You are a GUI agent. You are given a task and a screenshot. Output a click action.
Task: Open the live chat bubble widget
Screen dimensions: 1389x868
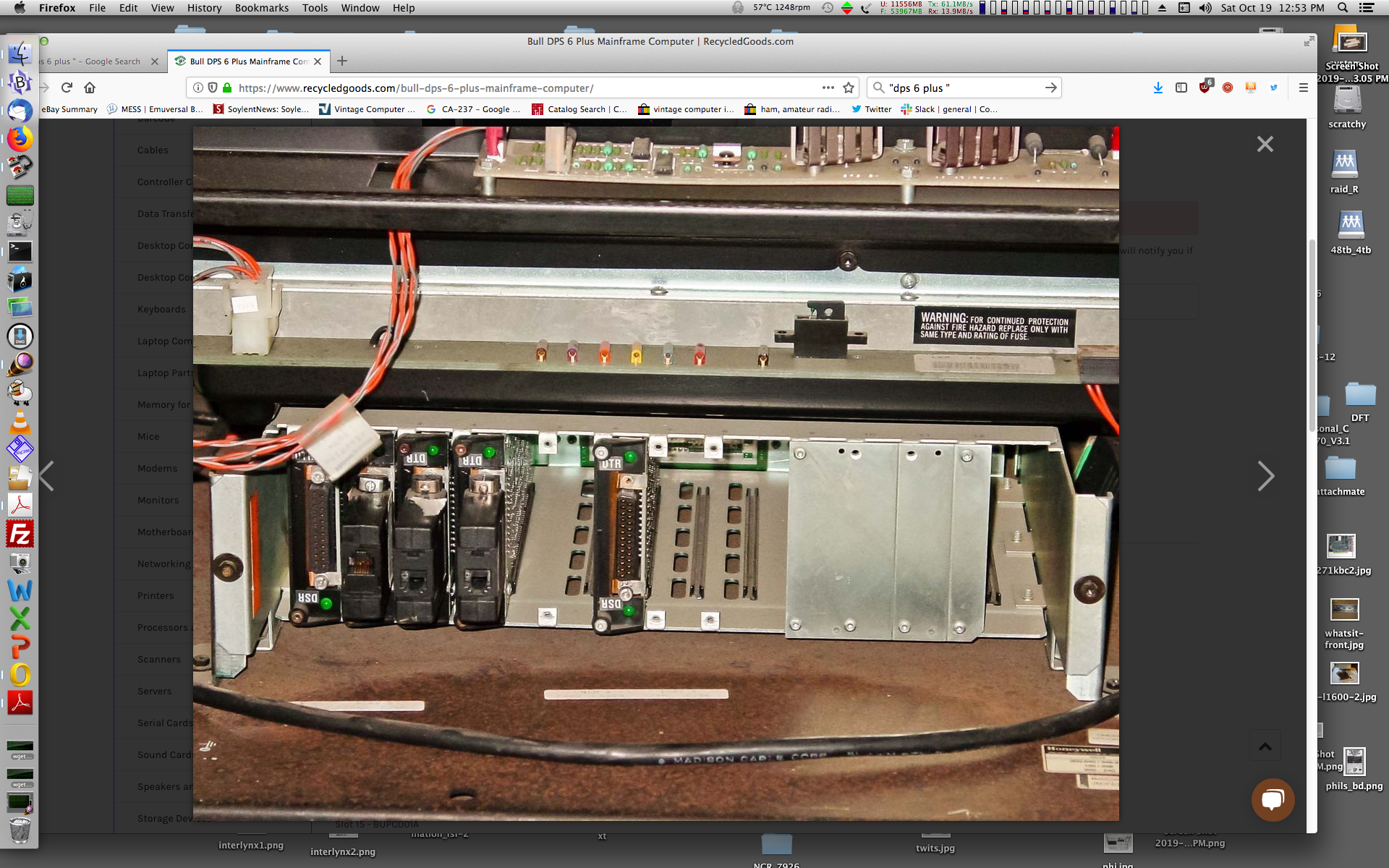1273,799
